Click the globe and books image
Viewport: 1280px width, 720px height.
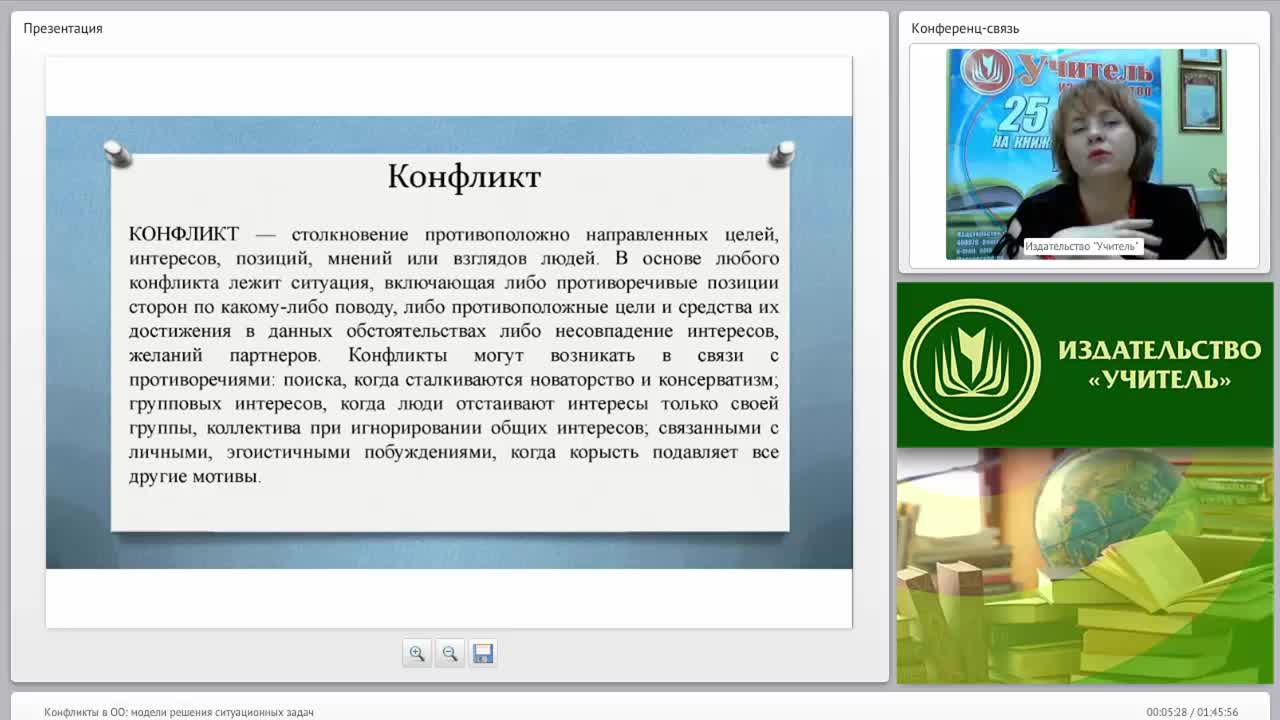coord(1085,566)
